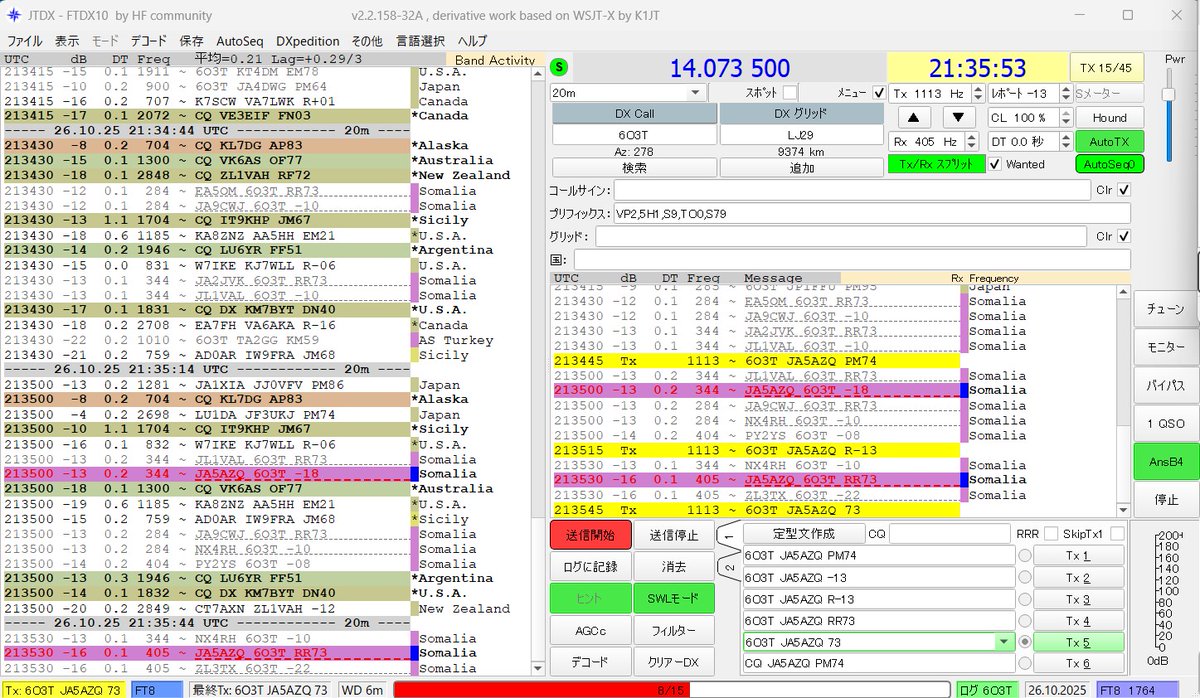Click the プリフィックス field containing VP2,5H1,S9,TO0,S79
Image resolution: width=1200 pixels, height=698 pixels.
(x=871, y=213)
